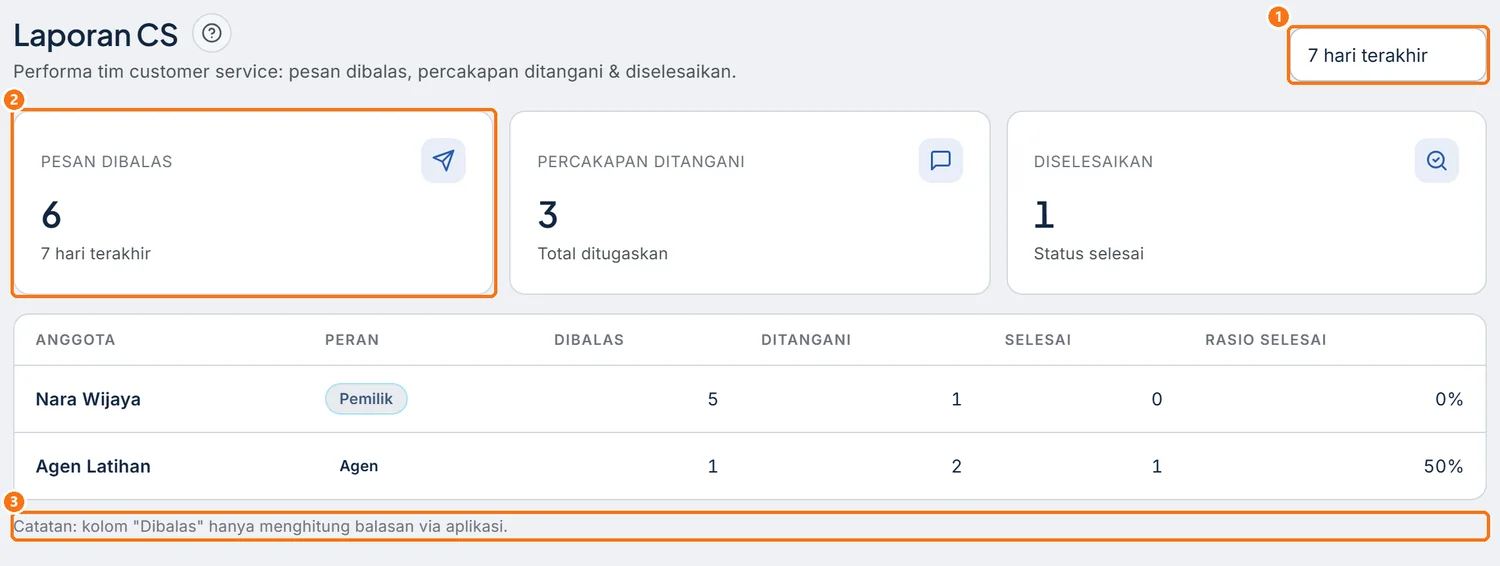Image resolution: width=1500 pixels, height=566 pixels.
Task: Click the Selesai column header
Action: point(1038,340)
